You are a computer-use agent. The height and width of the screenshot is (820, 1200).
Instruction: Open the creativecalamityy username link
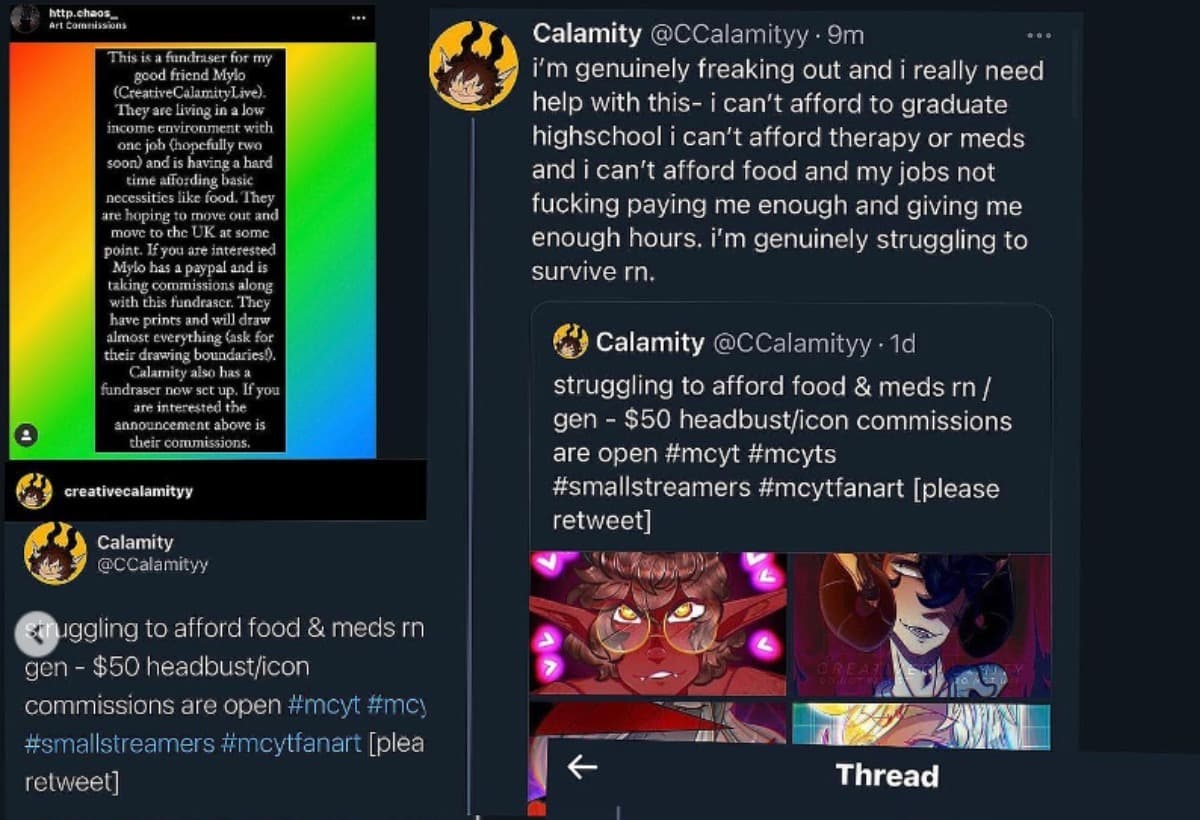click(128, 492)
